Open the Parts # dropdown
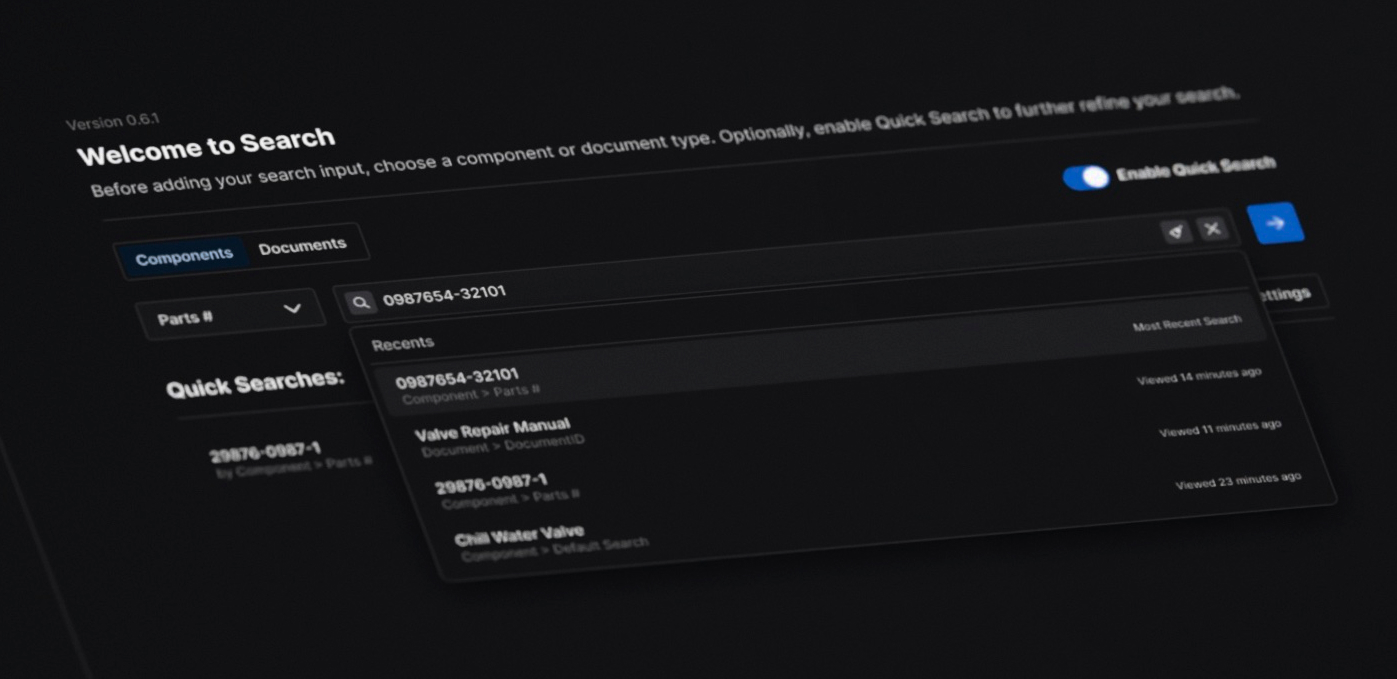 coord(230,313)
